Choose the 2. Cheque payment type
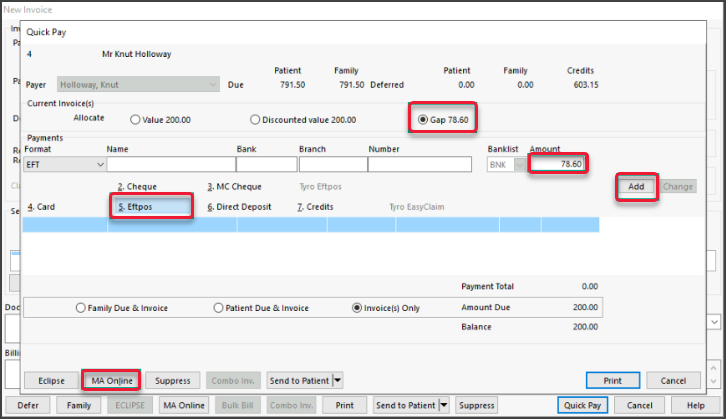The width and height of the screenshot is (726, 419). click(x=137, y=187)
